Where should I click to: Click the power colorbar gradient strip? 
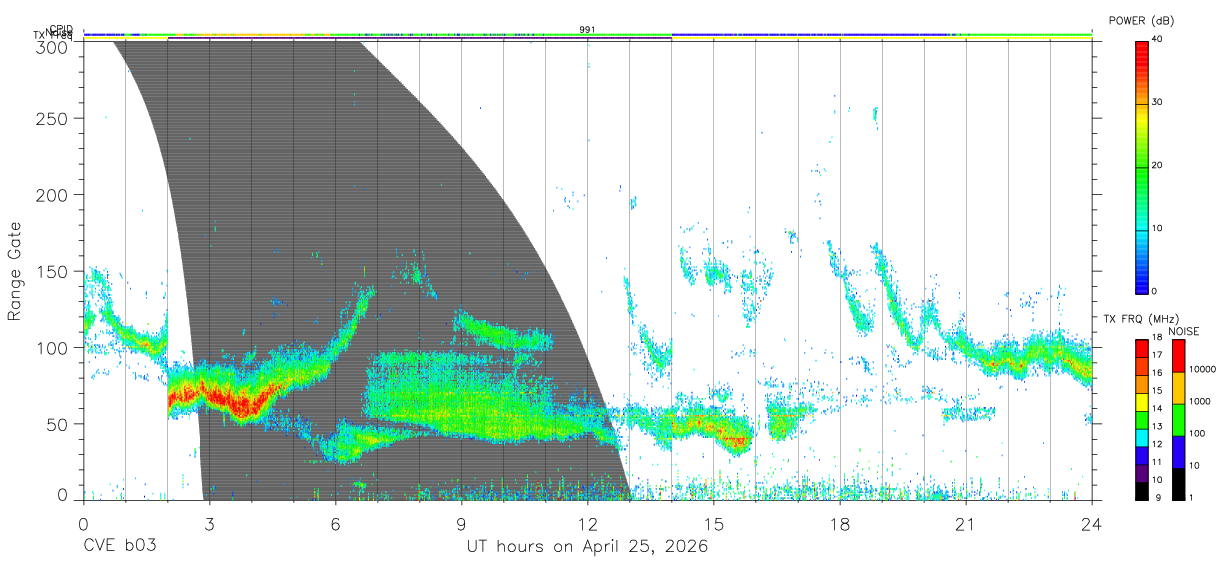coord(1141,166)
